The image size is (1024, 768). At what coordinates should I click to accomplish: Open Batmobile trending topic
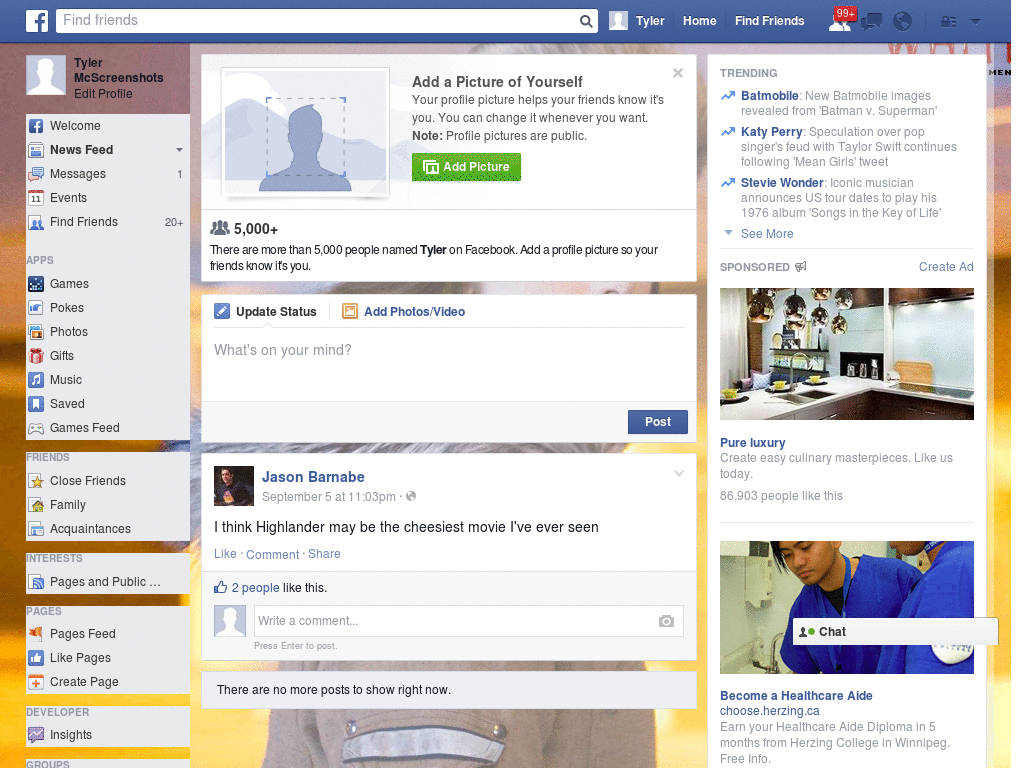[x=769, y=96]
